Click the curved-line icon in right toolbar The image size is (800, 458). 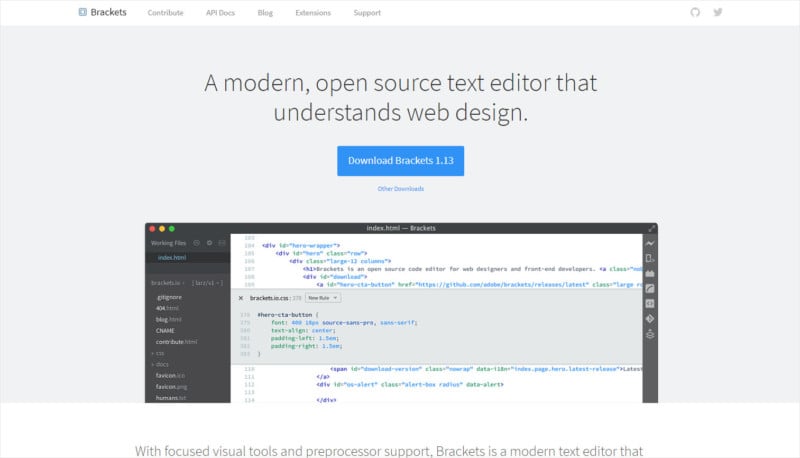click(650, 289)
